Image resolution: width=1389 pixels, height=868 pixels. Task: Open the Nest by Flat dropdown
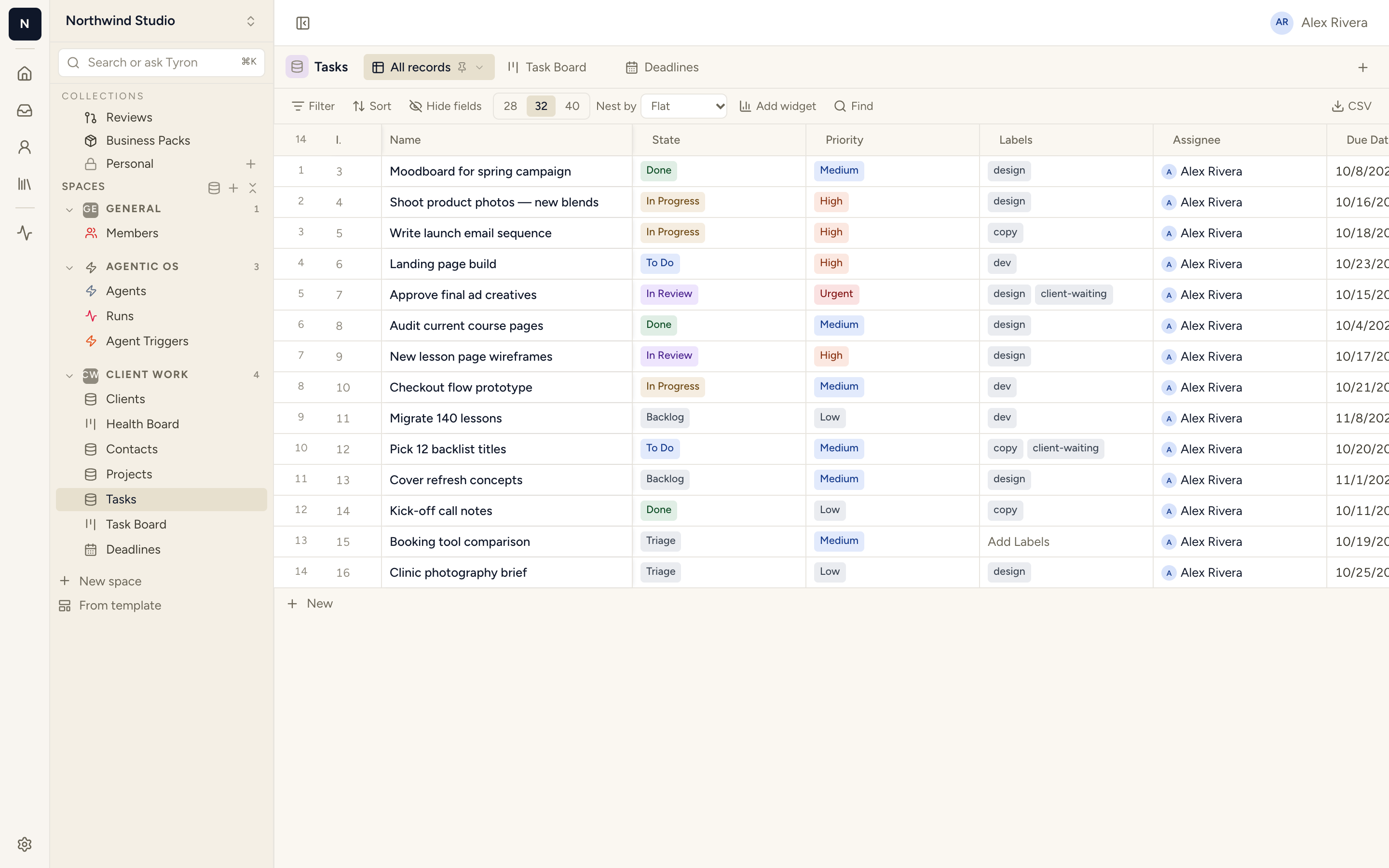pyautogui.click(x=683, y=106)
